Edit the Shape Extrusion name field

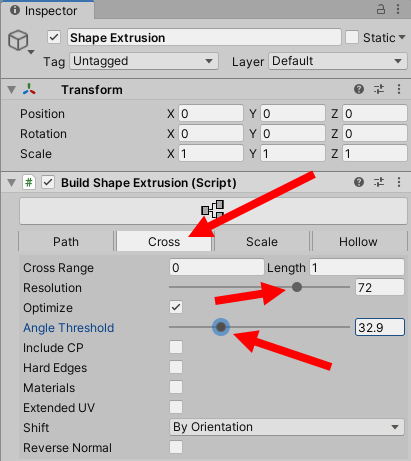pos(204,37)
